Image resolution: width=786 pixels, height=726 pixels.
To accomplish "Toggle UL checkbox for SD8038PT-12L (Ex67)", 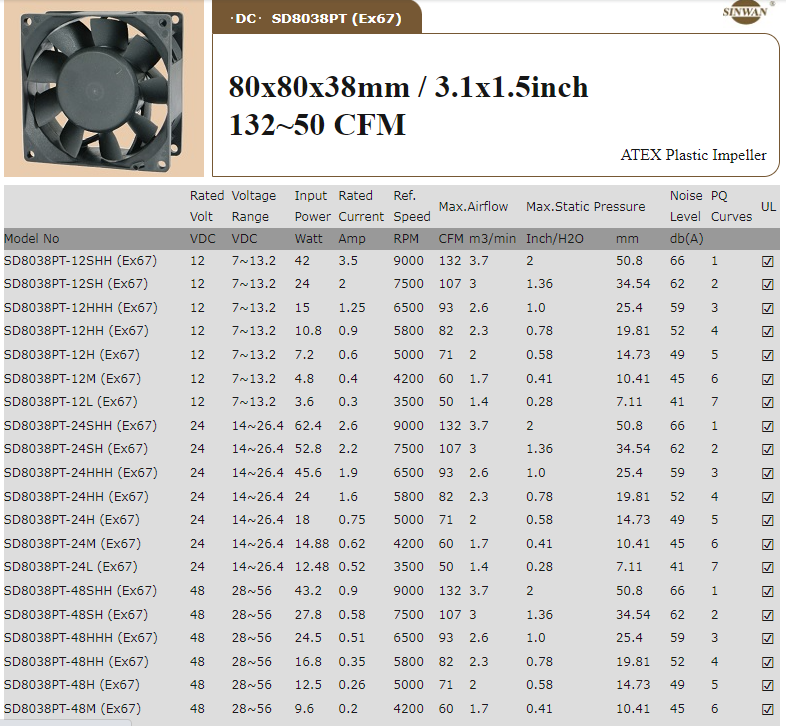I will point(767,402).
